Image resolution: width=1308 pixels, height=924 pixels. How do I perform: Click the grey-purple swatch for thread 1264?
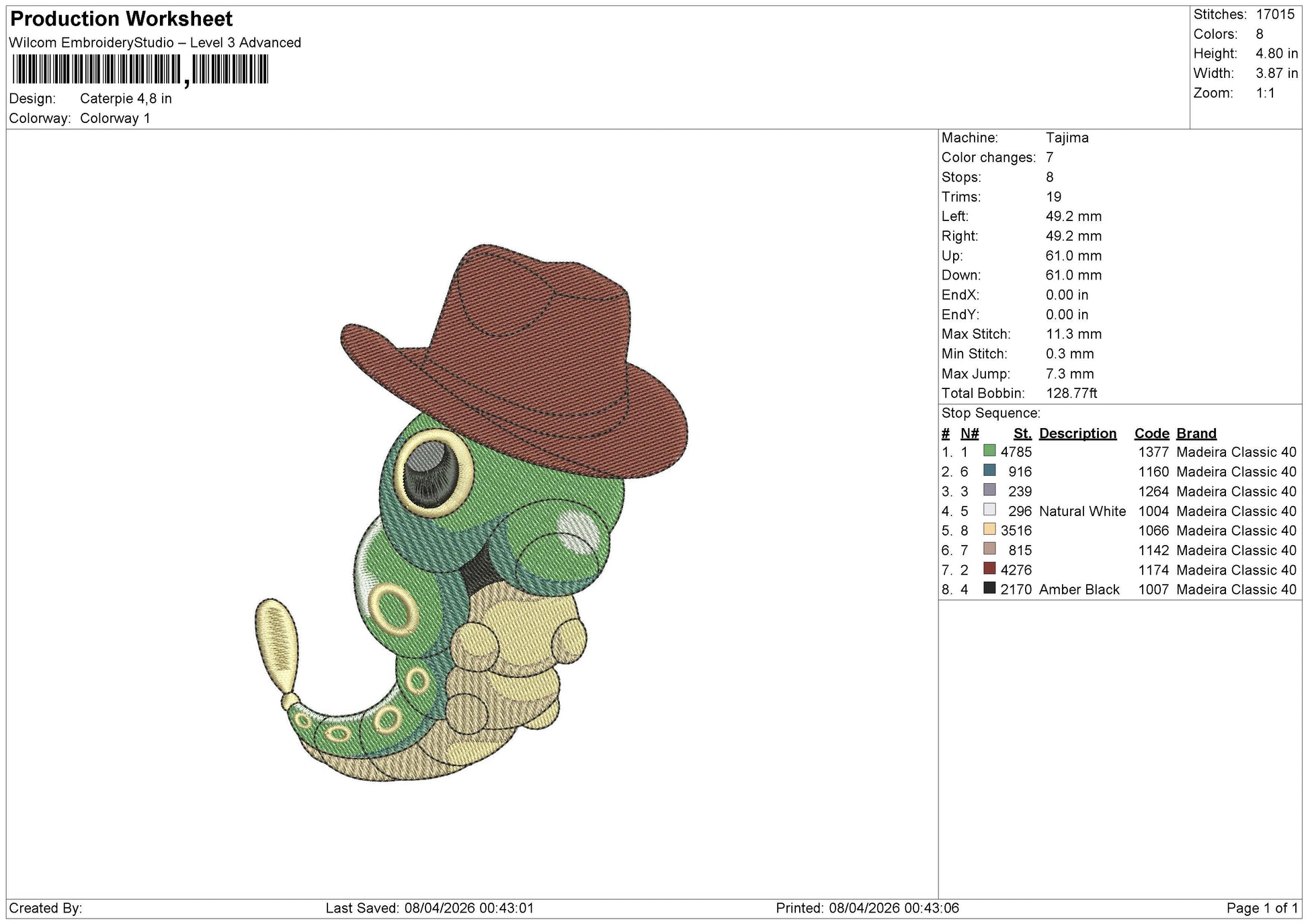(x=989, y=490)
